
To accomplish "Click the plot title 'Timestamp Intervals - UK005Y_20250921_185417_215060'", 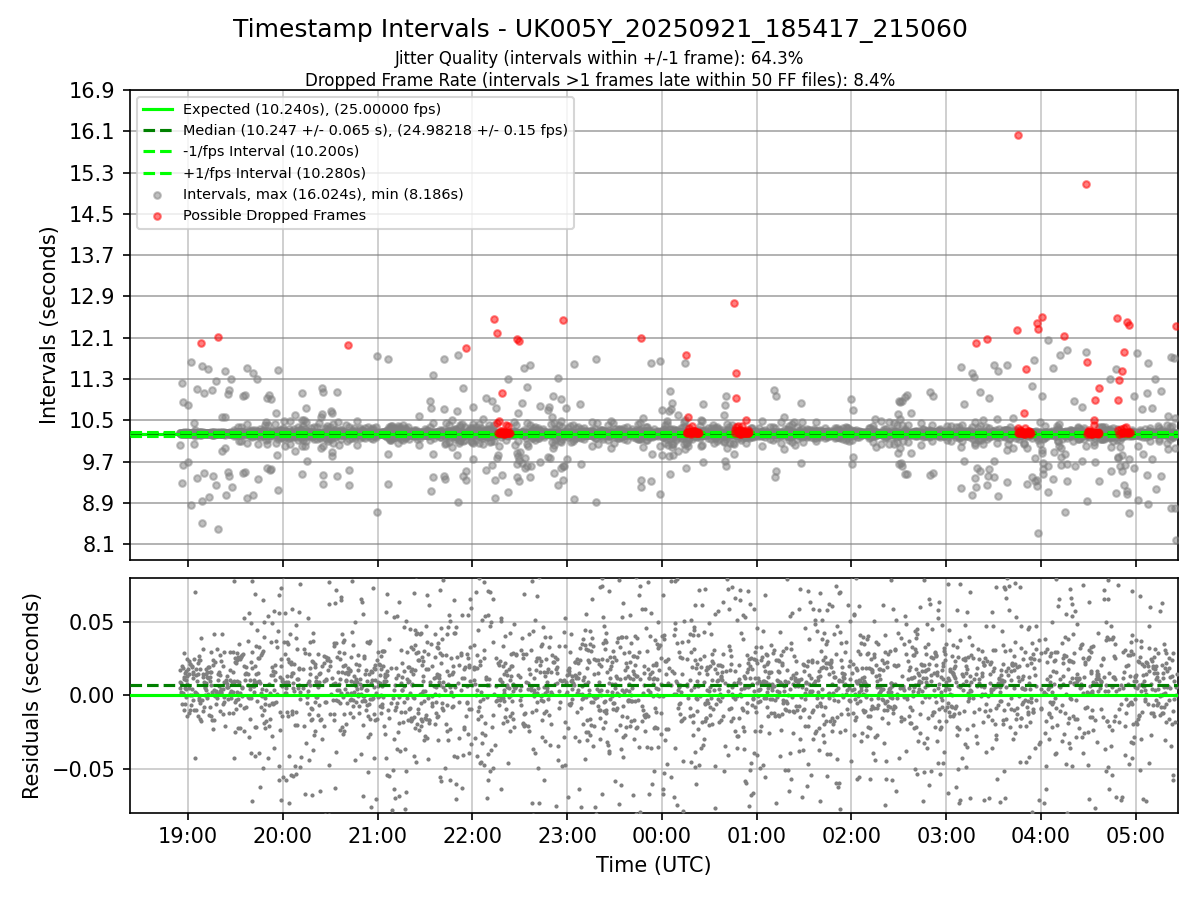I will (600, 29).
